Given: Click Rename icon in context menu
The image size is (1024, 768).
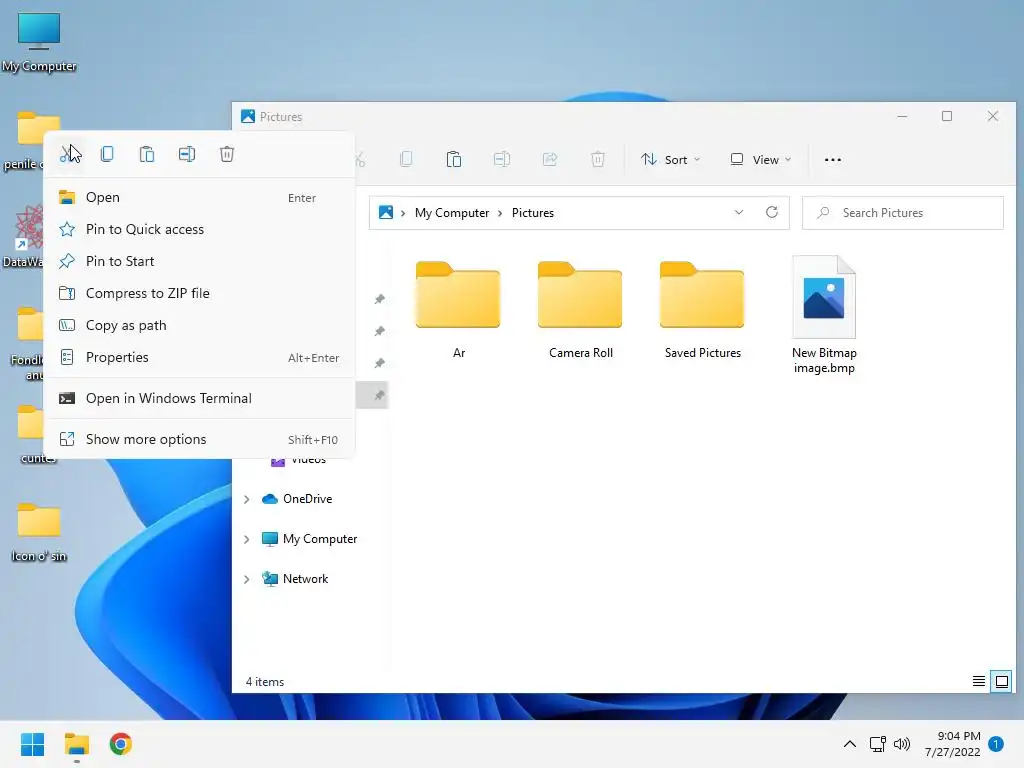Looking at the screenshot, I should click(187, 154).
